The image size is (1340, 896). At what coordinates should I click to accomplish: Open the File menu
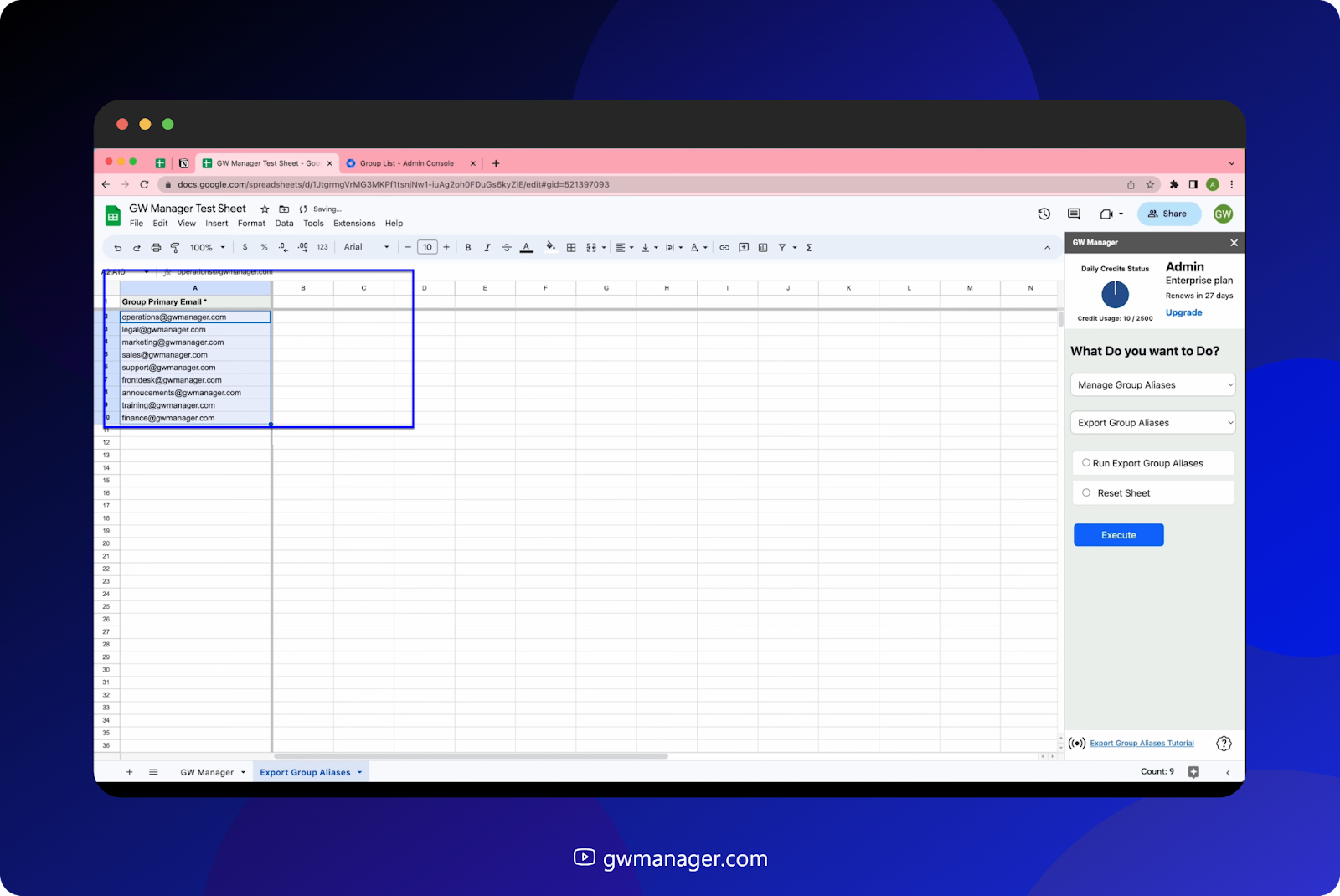tap(137, 224)
